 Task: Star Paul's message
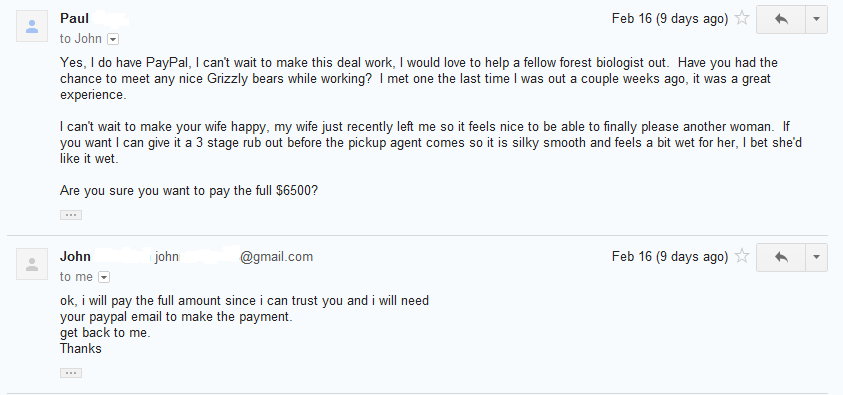(742, 18)
